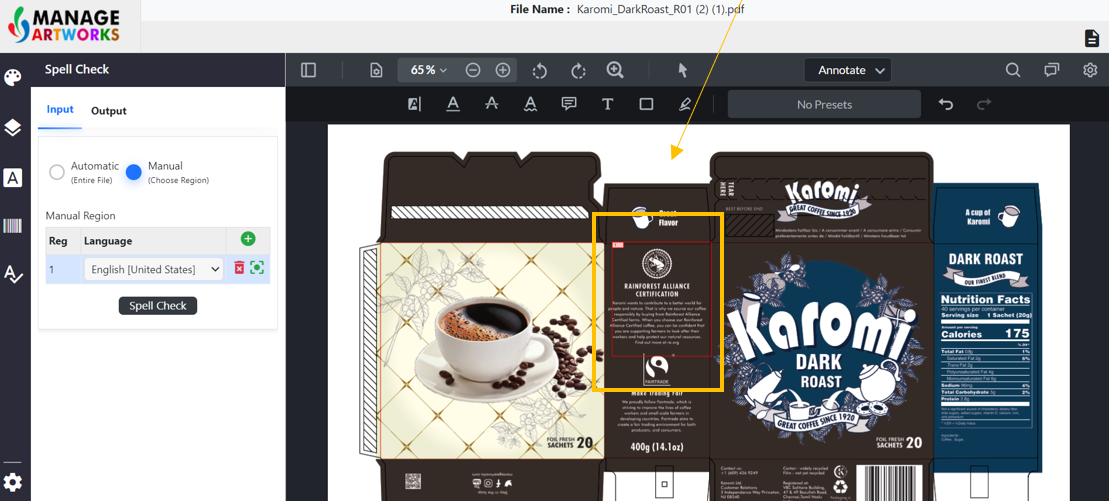1112x504 pixels.
Task: Add a new manual region
Action: [x=248, y=239]
